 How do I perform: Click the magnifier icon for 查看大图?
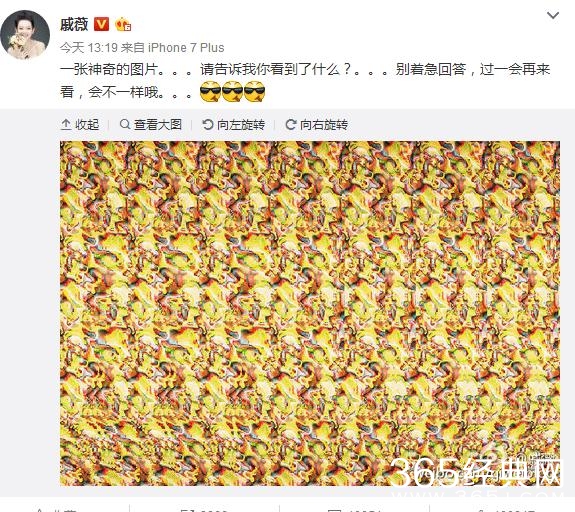click(x=125, y=124)
